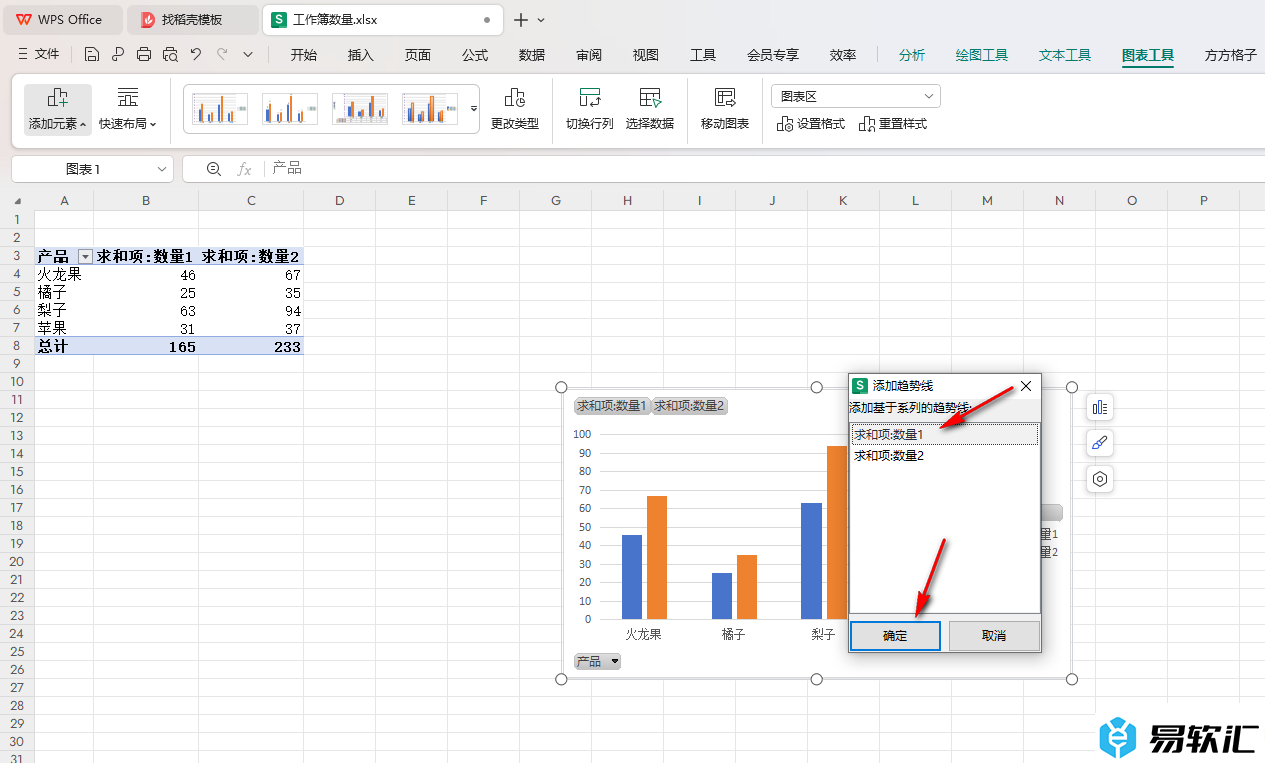Expand quick access toolbar options arrow
Image resolution: width=1265 pixels, height=763 pixels.
pos(248,55)
